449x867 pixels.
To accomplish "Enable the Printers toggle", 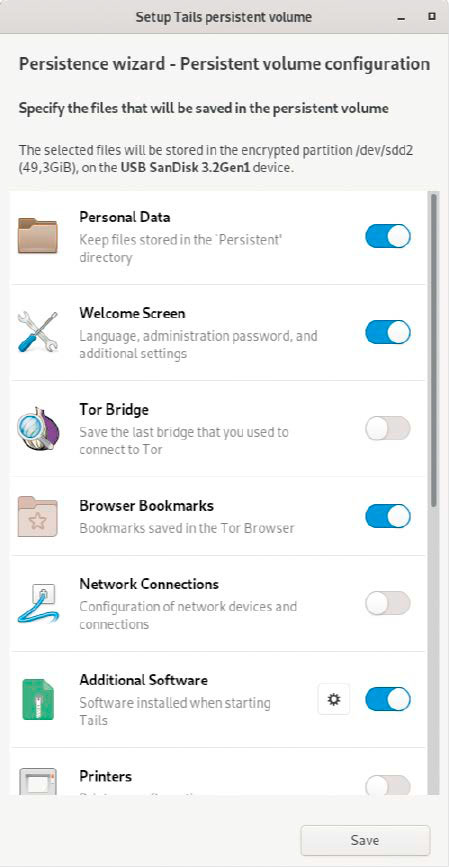I will [x=388, y=785].
